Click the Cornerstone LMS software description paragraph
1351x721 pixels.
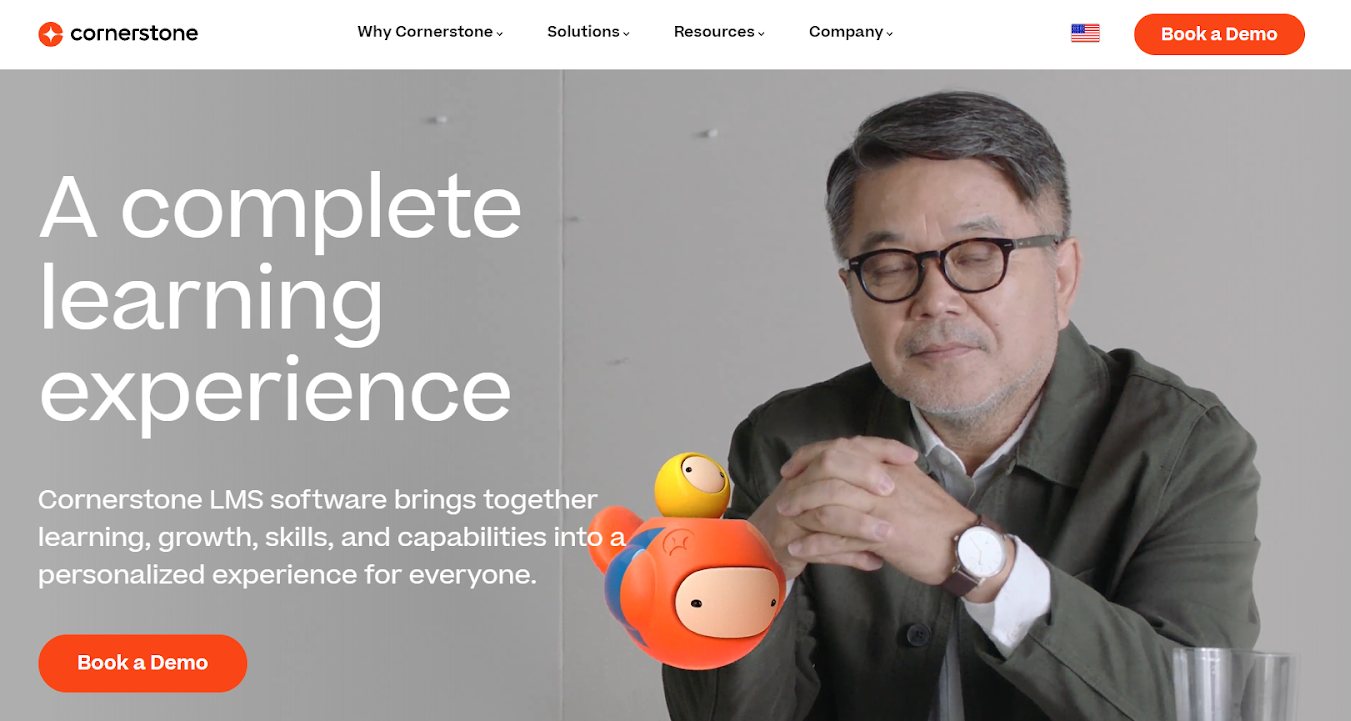click(x=332, y=537)
